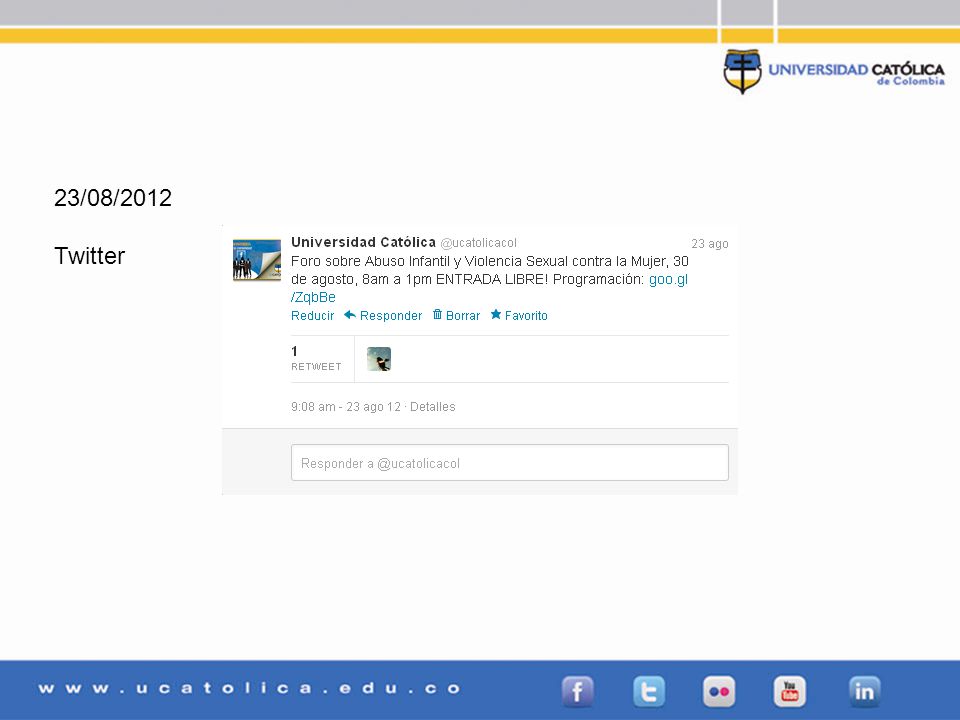
Task: Click the Borrar trash link
Action: pyautogui.click(x=457, y=315)
